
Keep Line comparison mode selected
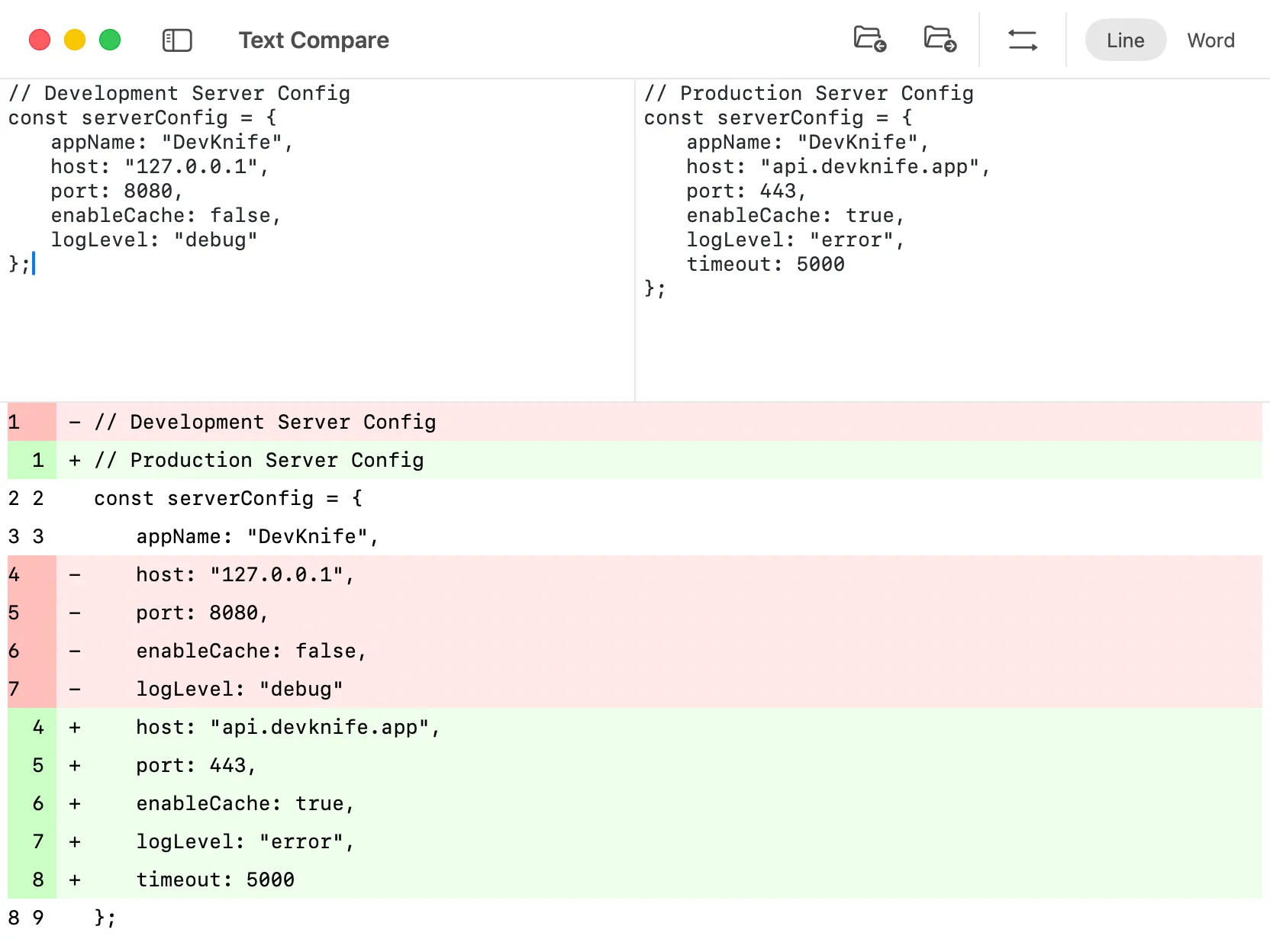pos(1125,40)
